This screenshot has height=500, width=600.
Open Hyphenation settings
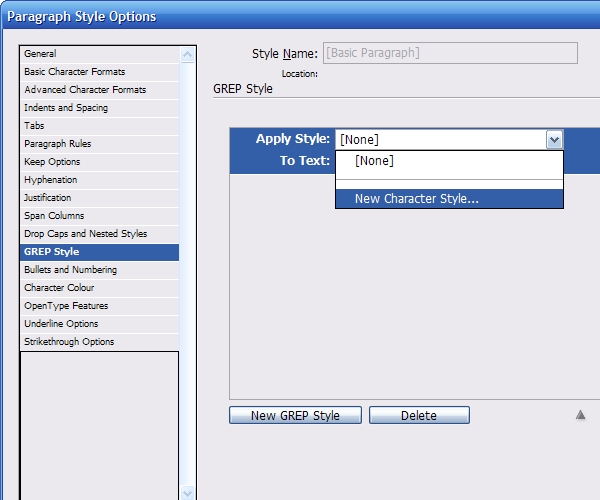[99, 180]
